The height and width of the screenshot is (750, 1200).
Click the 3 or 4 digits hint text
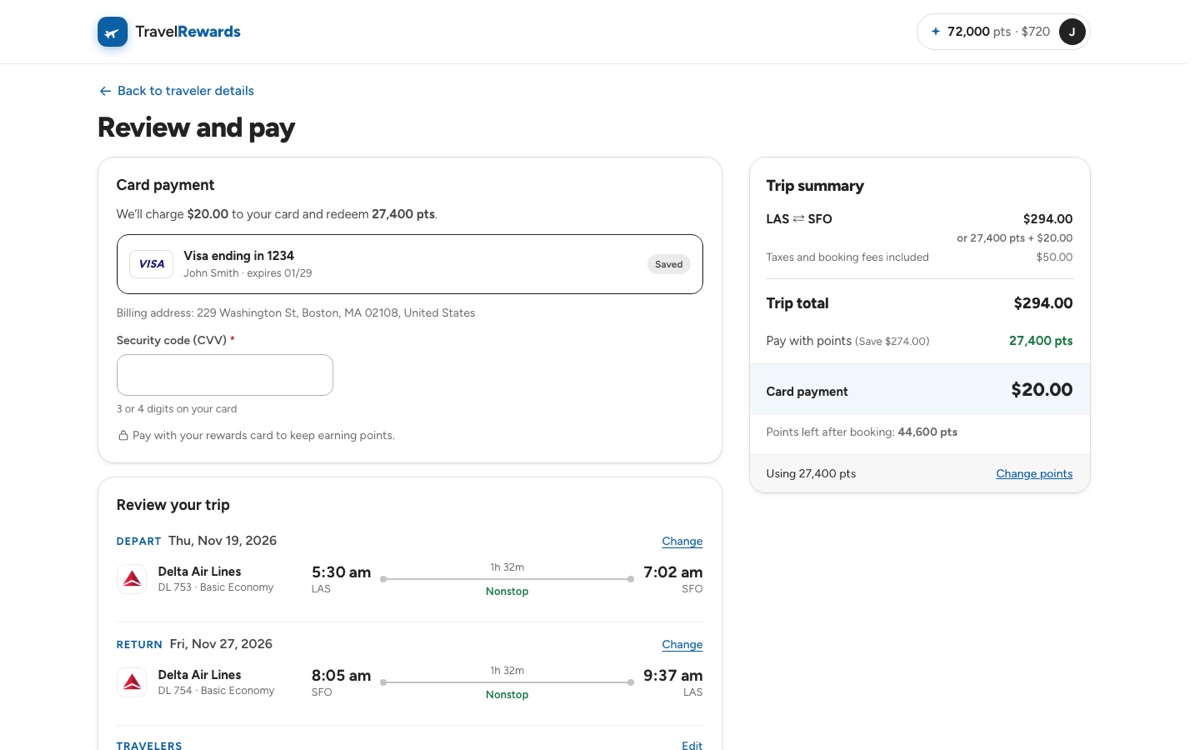177,409
